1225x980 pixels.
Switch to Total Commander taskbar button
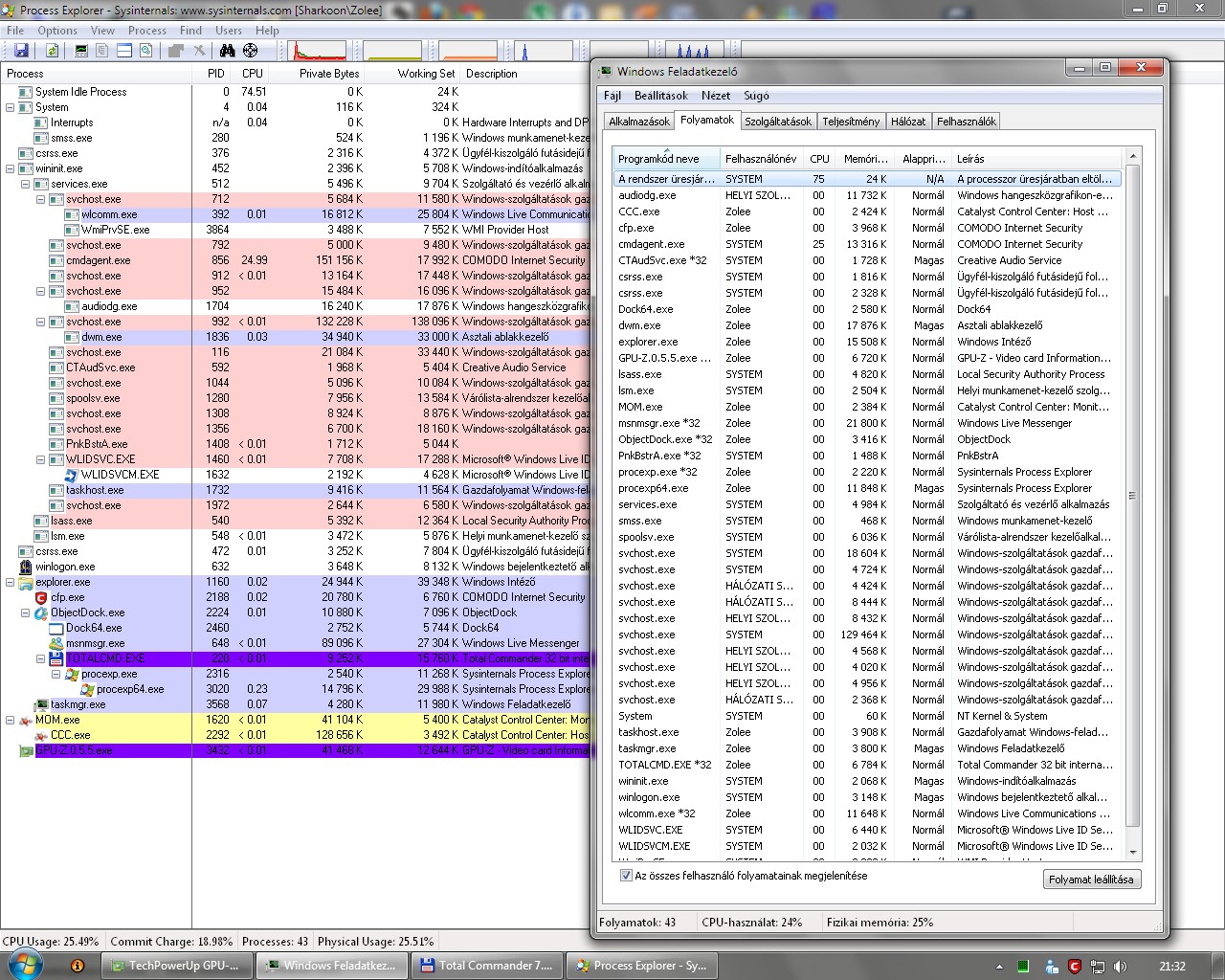[487, 966]
